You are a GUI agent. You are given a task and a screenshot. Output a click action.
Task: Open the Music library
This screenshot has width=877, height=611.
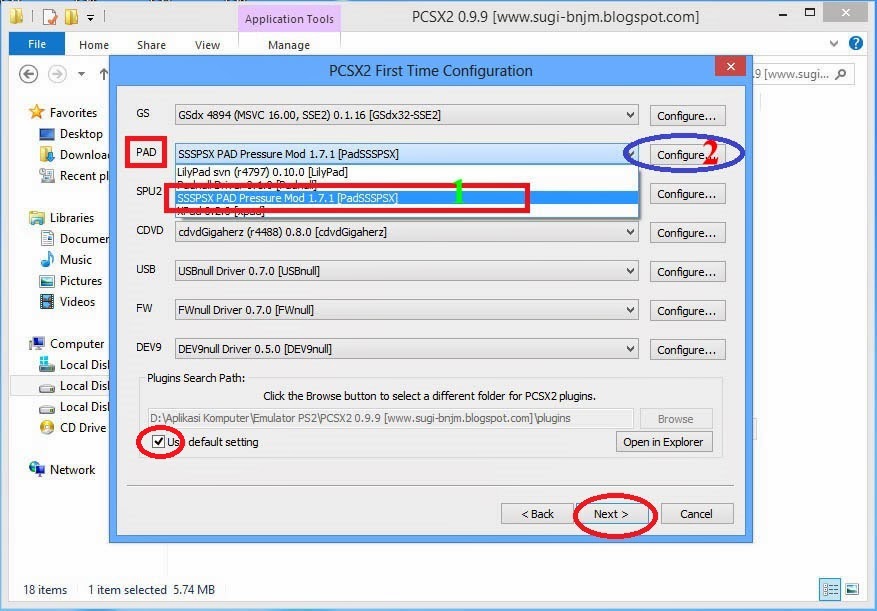pyautogui.click(x=76, y=260)
